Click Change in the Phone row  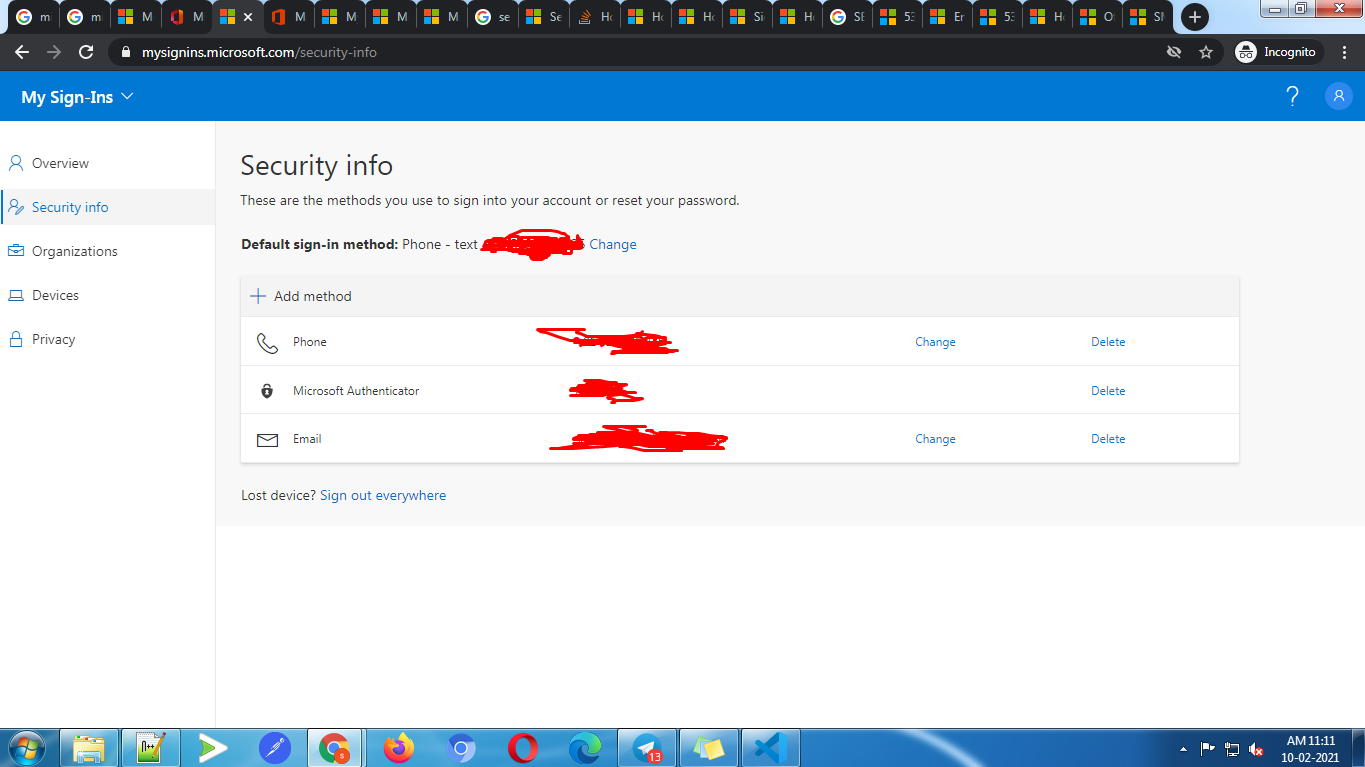pos(935,342)
